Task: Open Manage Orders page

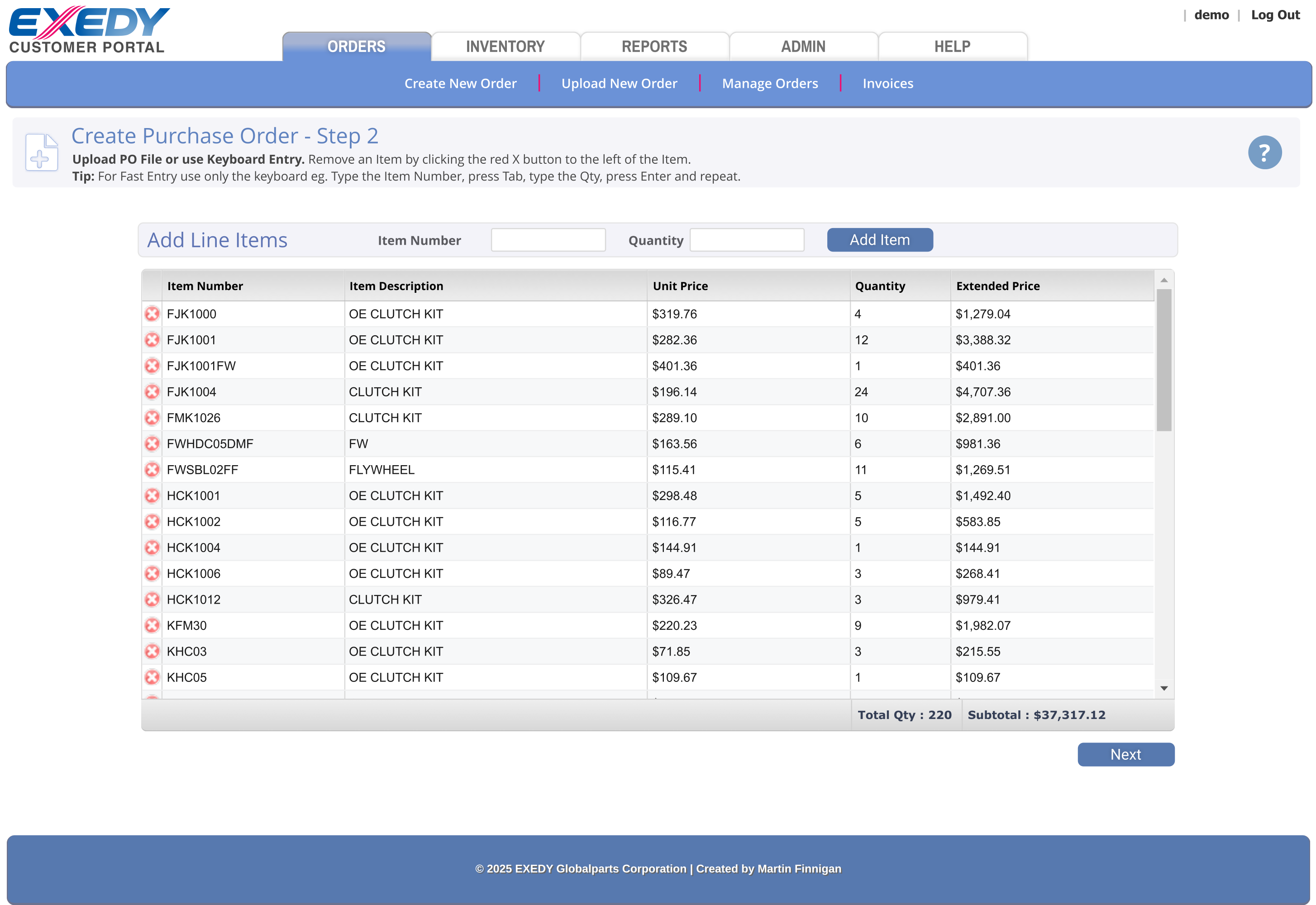Action: tap(769, 83)
